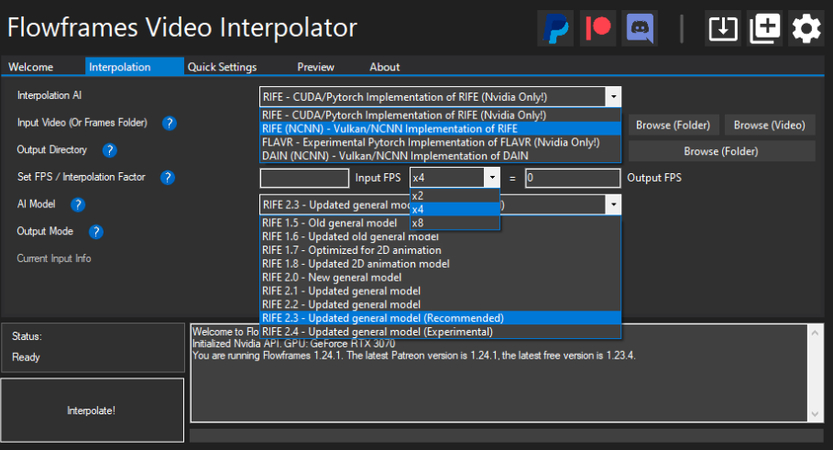The width and height of the screenshot is (833, 450).
Task: Open the About tab
Action: pos(385,67)
